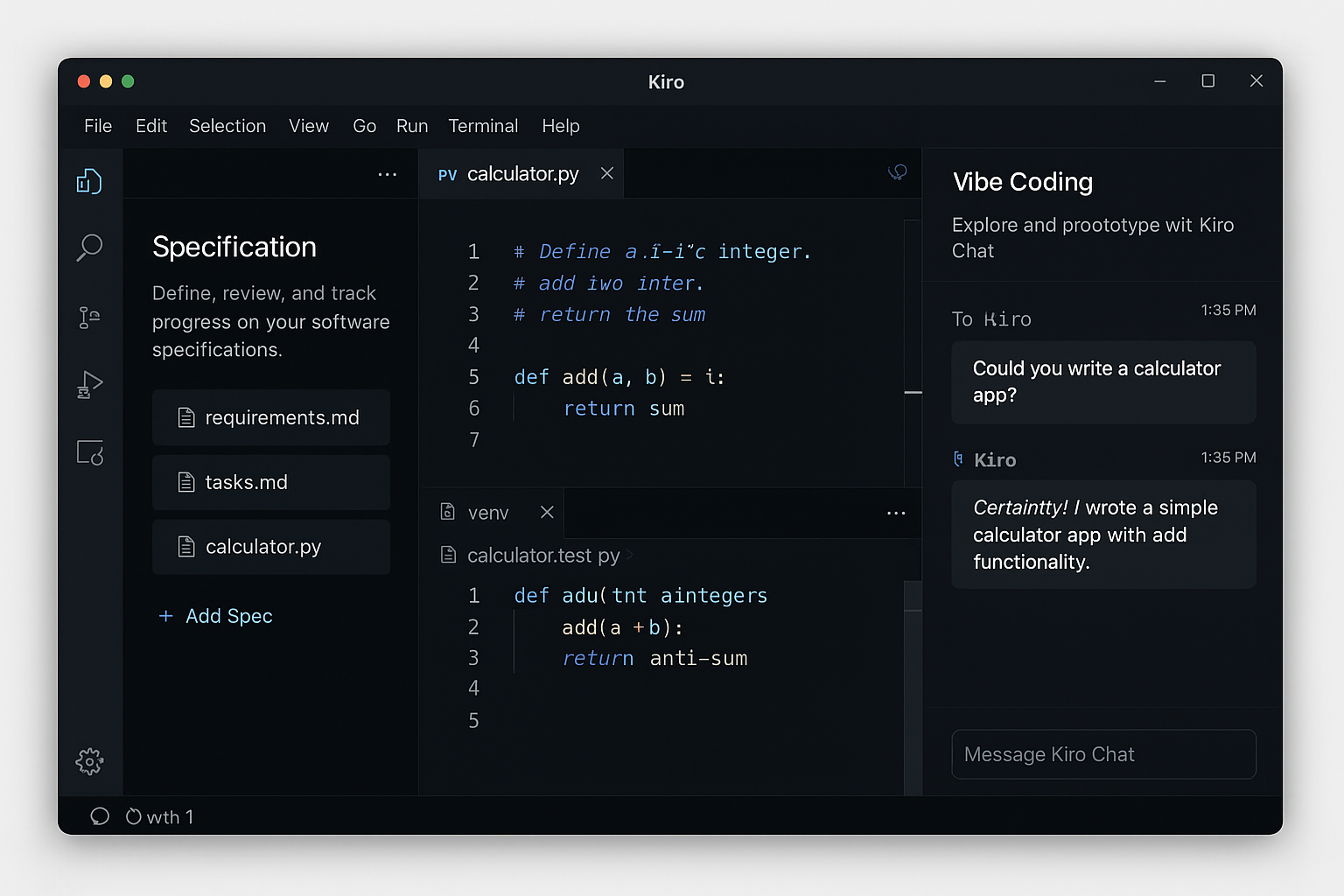The image size is (1344, 896).
Task: Open the Search icon in the sidebar
Action: click(x=89, y=248)
